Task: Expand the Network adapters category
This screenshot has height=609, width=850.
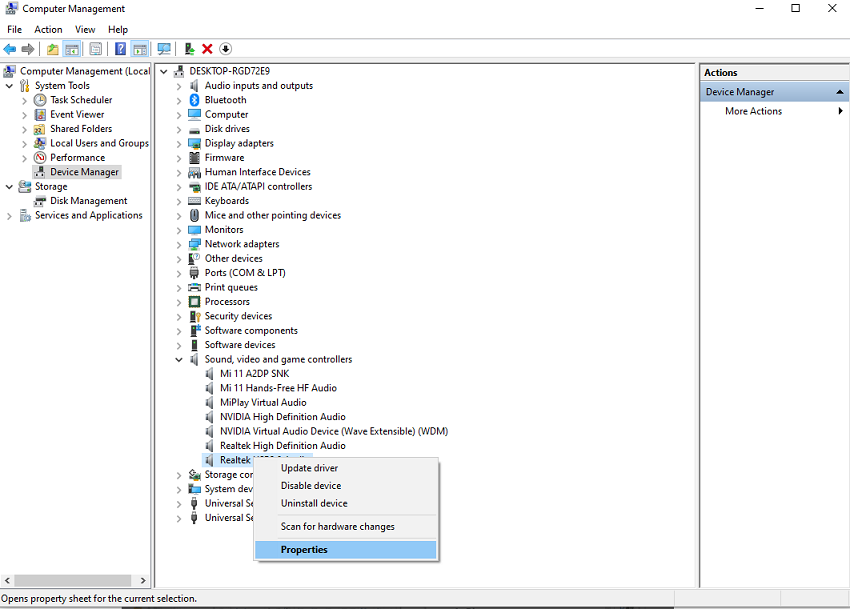Action: tap(180, 244)
